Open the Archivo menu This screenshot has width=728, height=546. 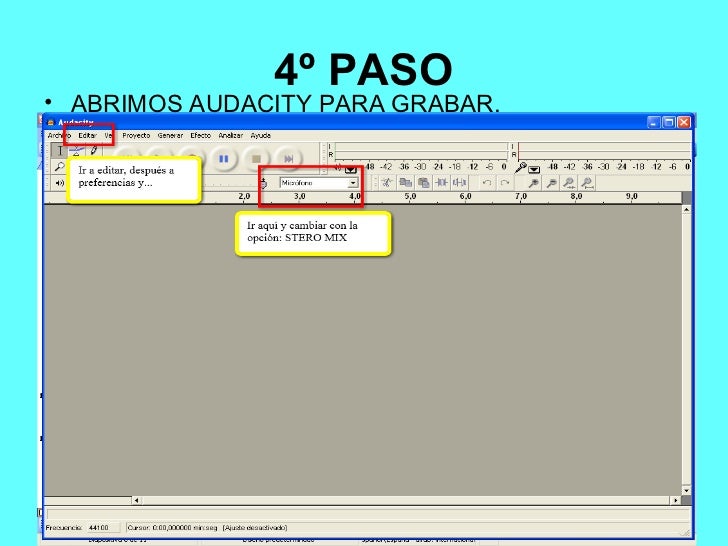59,136
